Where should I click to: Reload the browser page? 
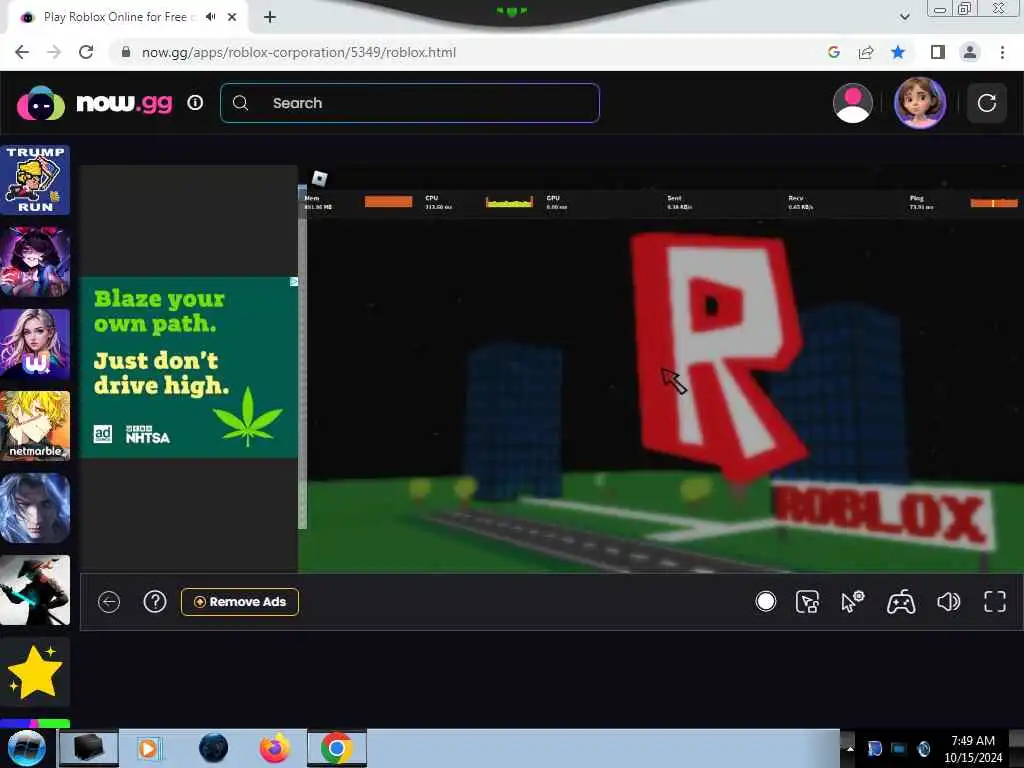[x=86, y=52]
